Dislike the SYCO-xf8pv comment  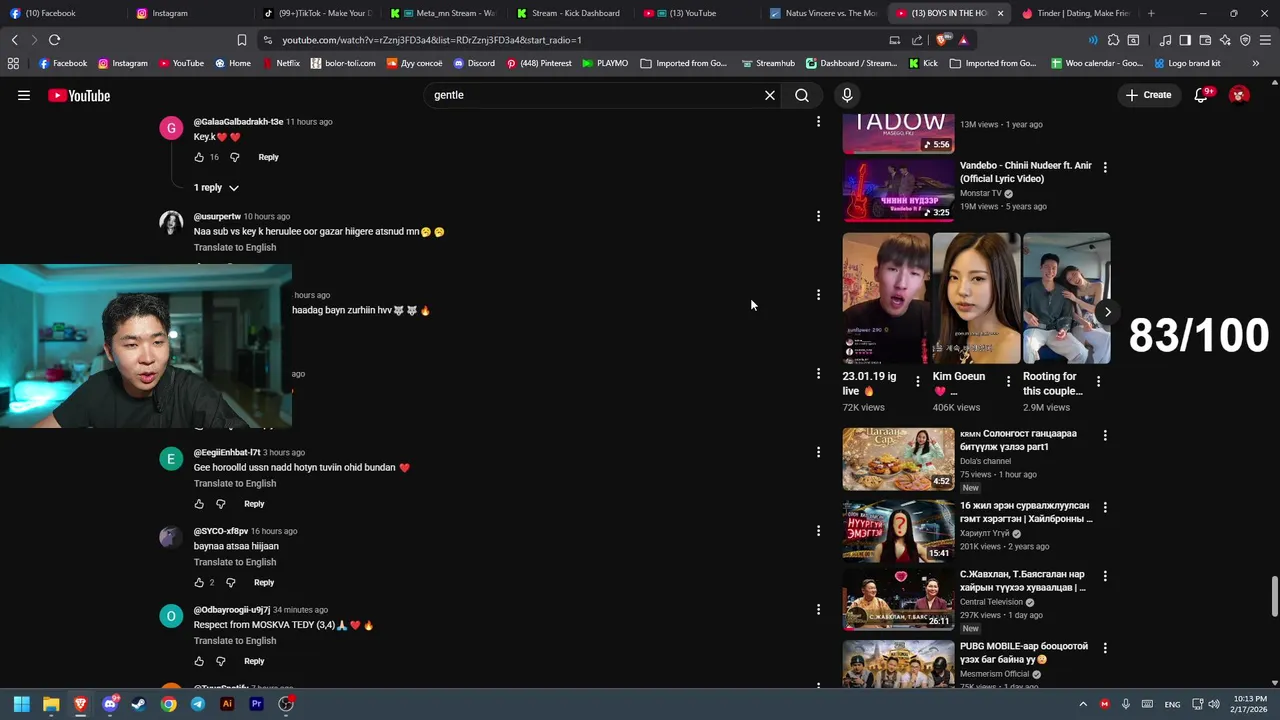(230, 582)
